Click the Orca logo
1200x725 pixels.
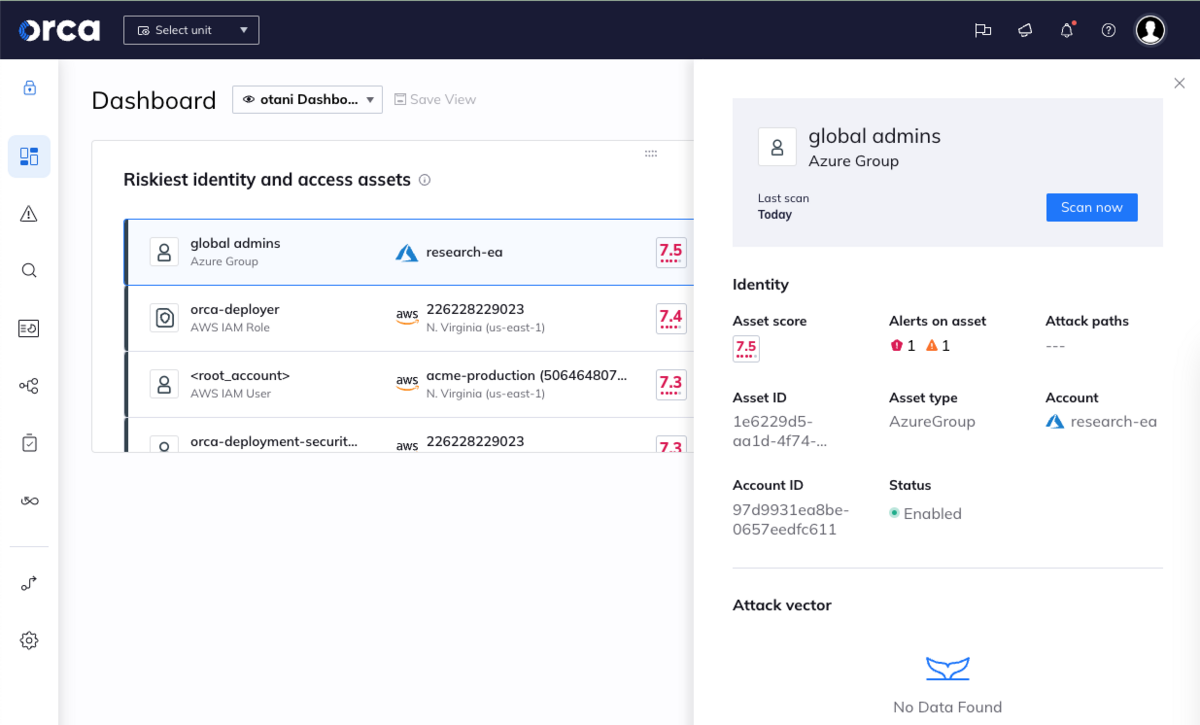pos(59,30)
